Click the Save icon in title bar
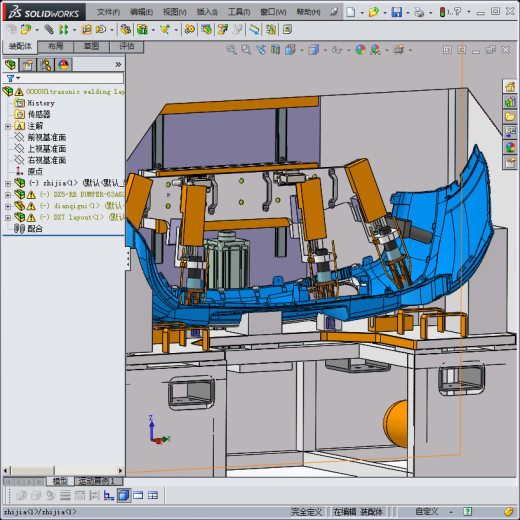520x520 pixels. tap(396, 12)
